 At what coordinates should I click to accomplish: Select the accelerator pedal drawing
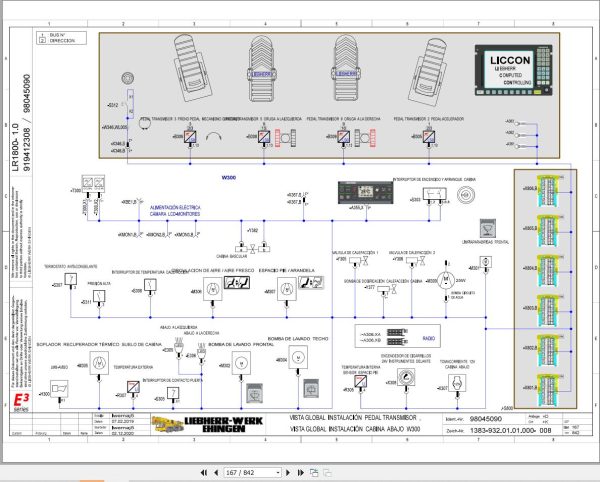(x=427, y=71)
